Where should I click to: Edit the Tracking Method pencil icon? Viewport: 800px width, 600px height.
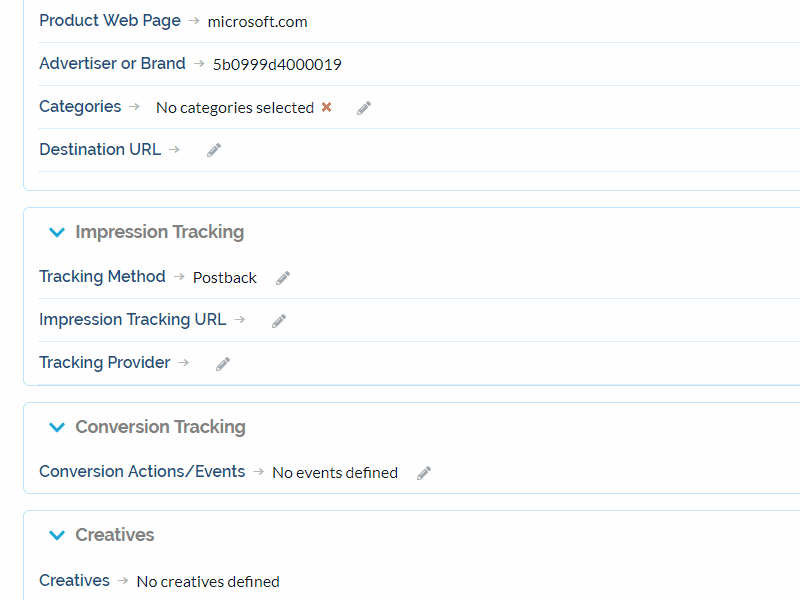282,277
